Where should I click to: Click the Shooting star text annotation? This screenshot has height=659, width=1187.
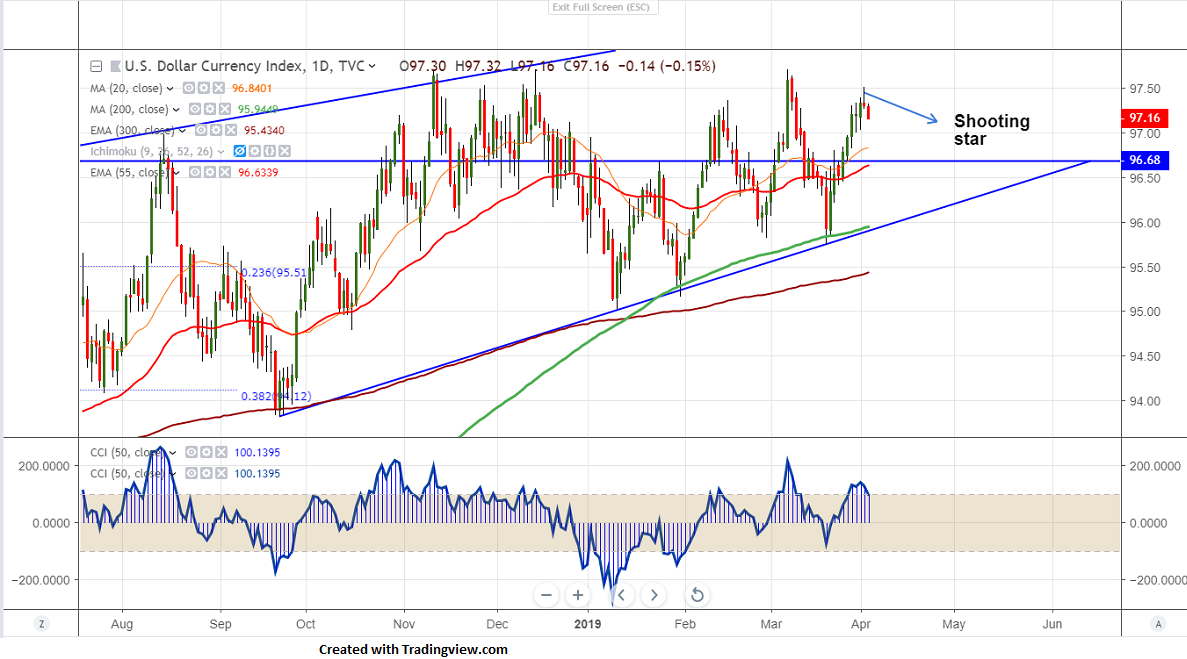(x=992, y=130)
